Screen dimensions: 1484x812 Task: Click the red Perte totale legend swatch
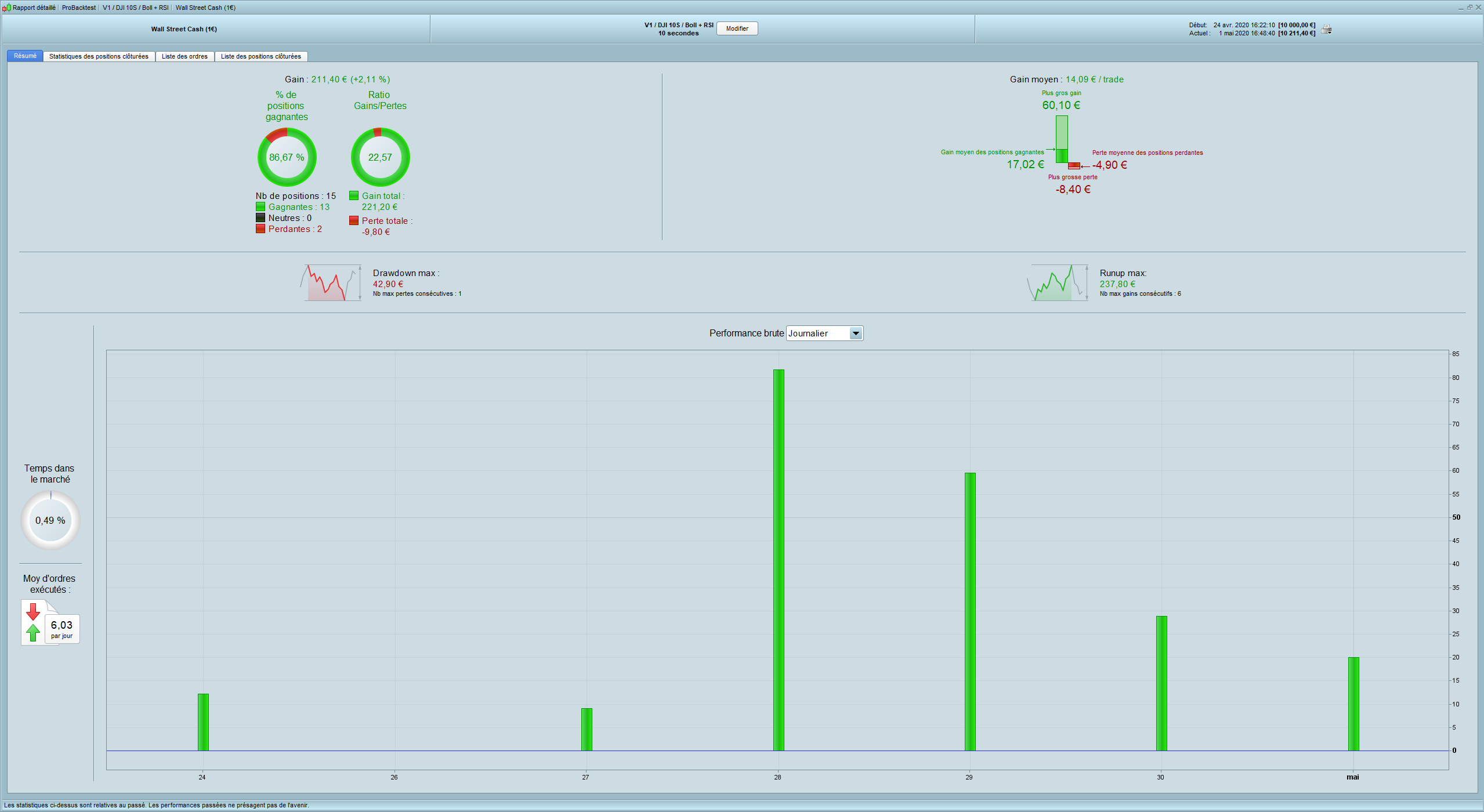(x=354, y=221)
